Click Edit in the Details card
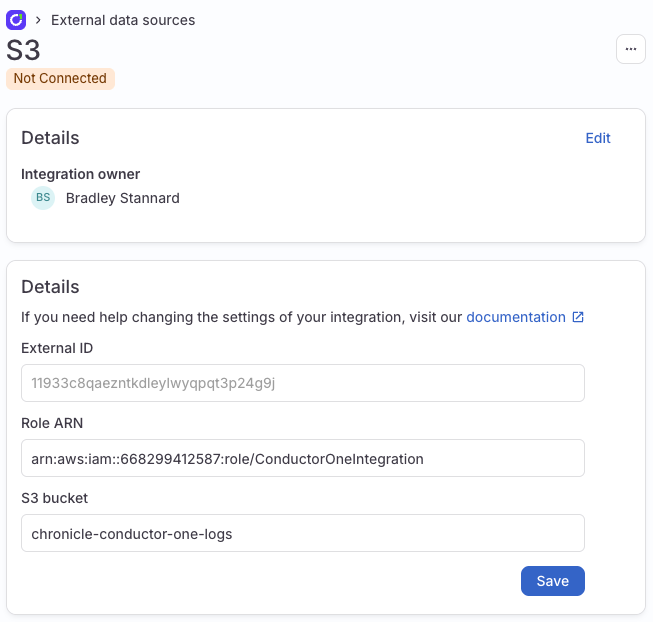653x622 pixels. click(x=598, y=138)
